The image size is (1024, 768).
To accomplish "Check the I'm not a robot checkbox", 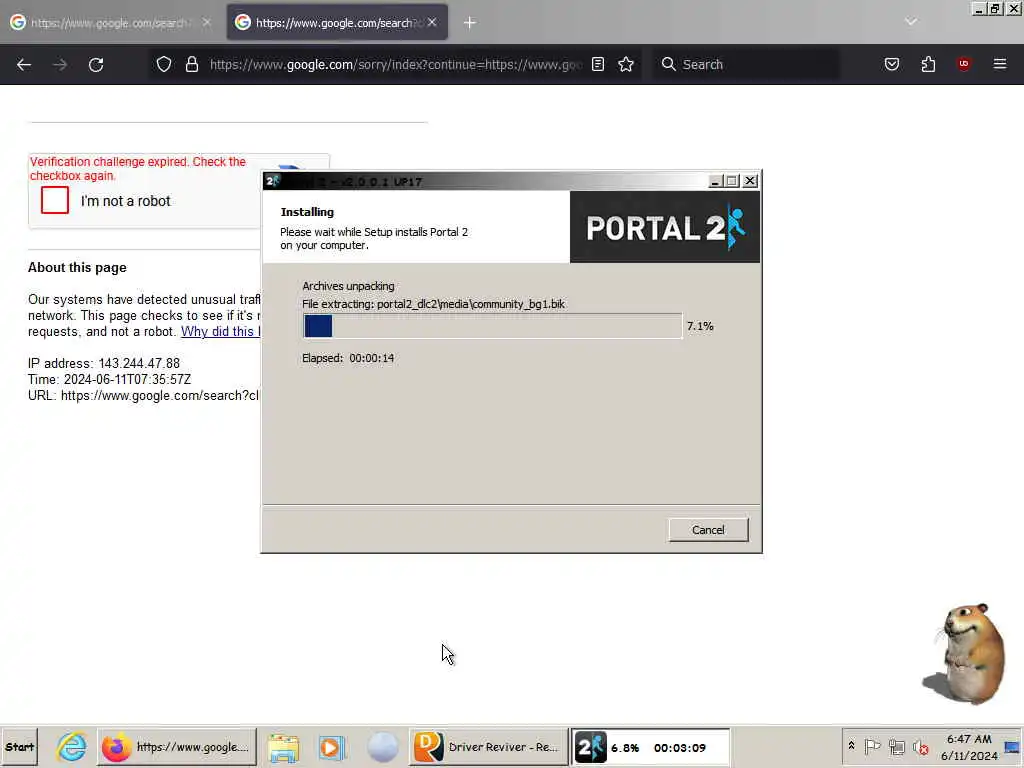I will [x=55, y=200].
